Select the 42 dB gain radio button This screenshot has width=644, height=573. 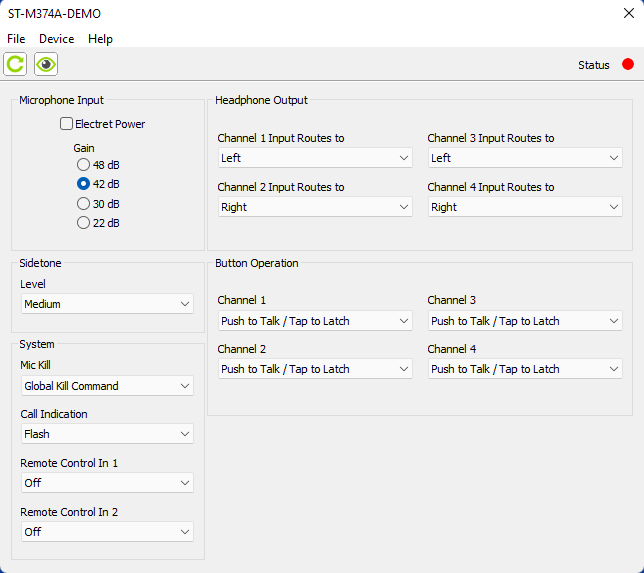(84, 184)
